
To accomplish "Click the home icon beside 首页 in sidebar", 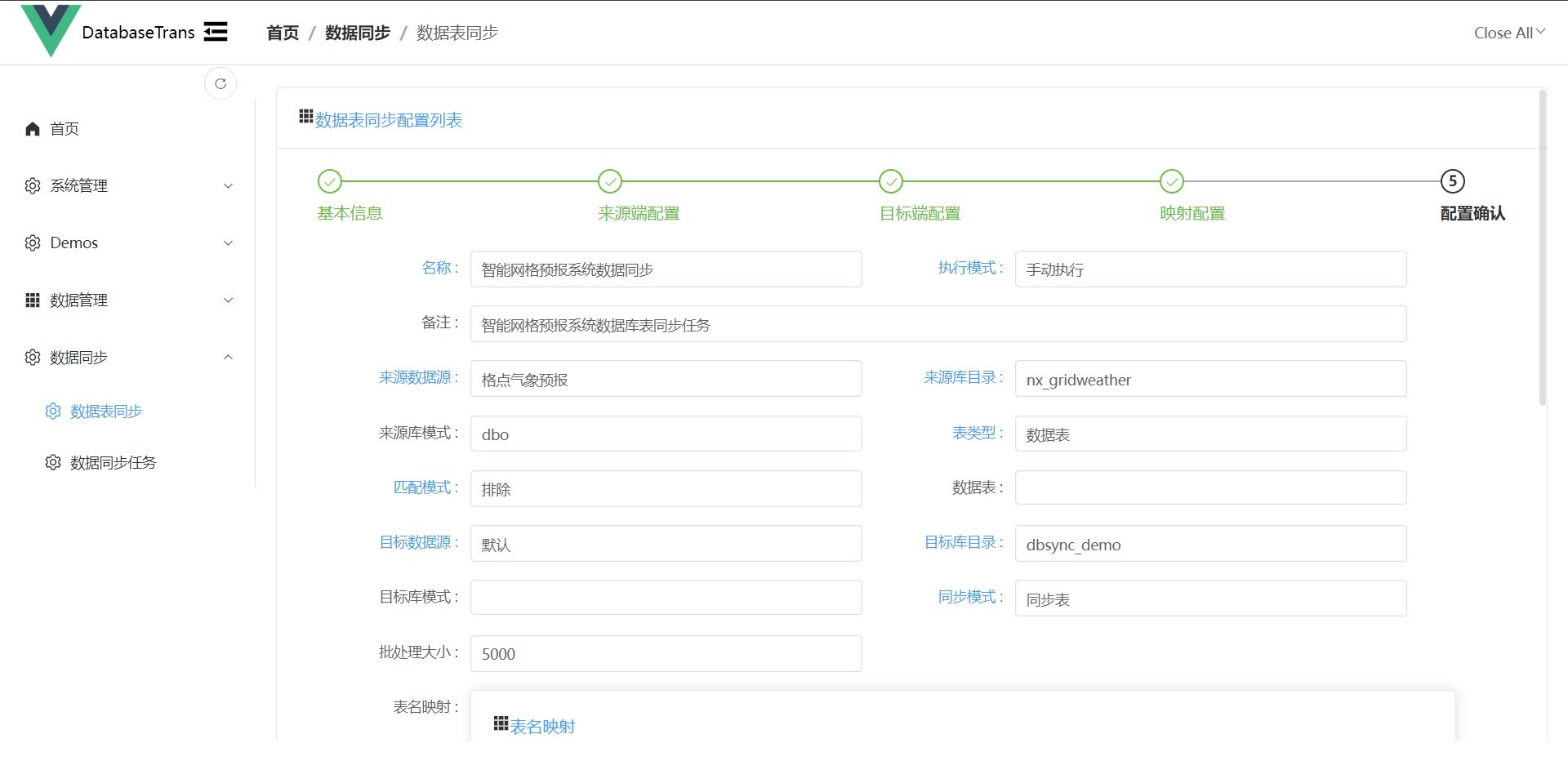I will pos(33,129).
